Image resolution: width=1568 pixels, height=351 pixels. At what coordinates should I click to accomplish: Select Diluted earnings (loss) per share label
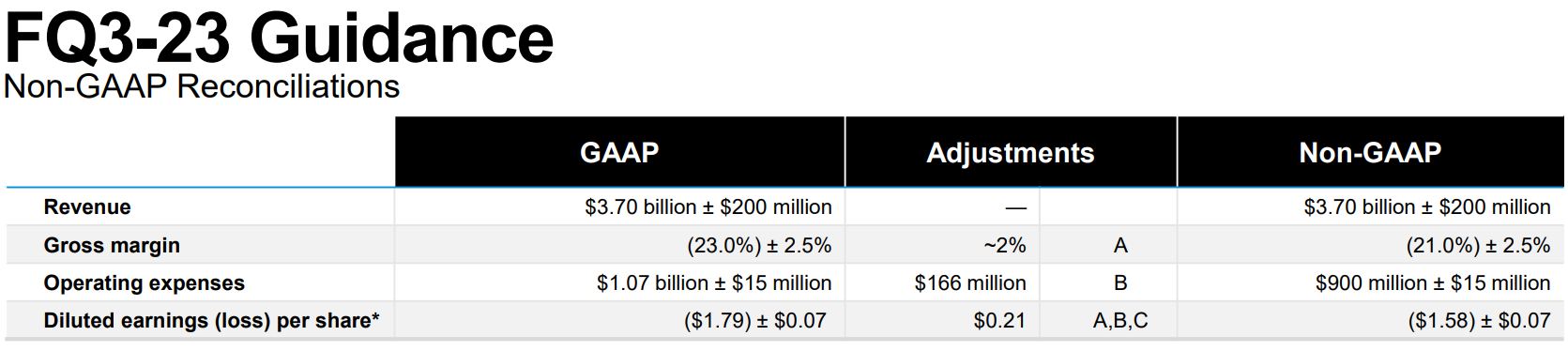pyautogui.click(x=211, y=320)
